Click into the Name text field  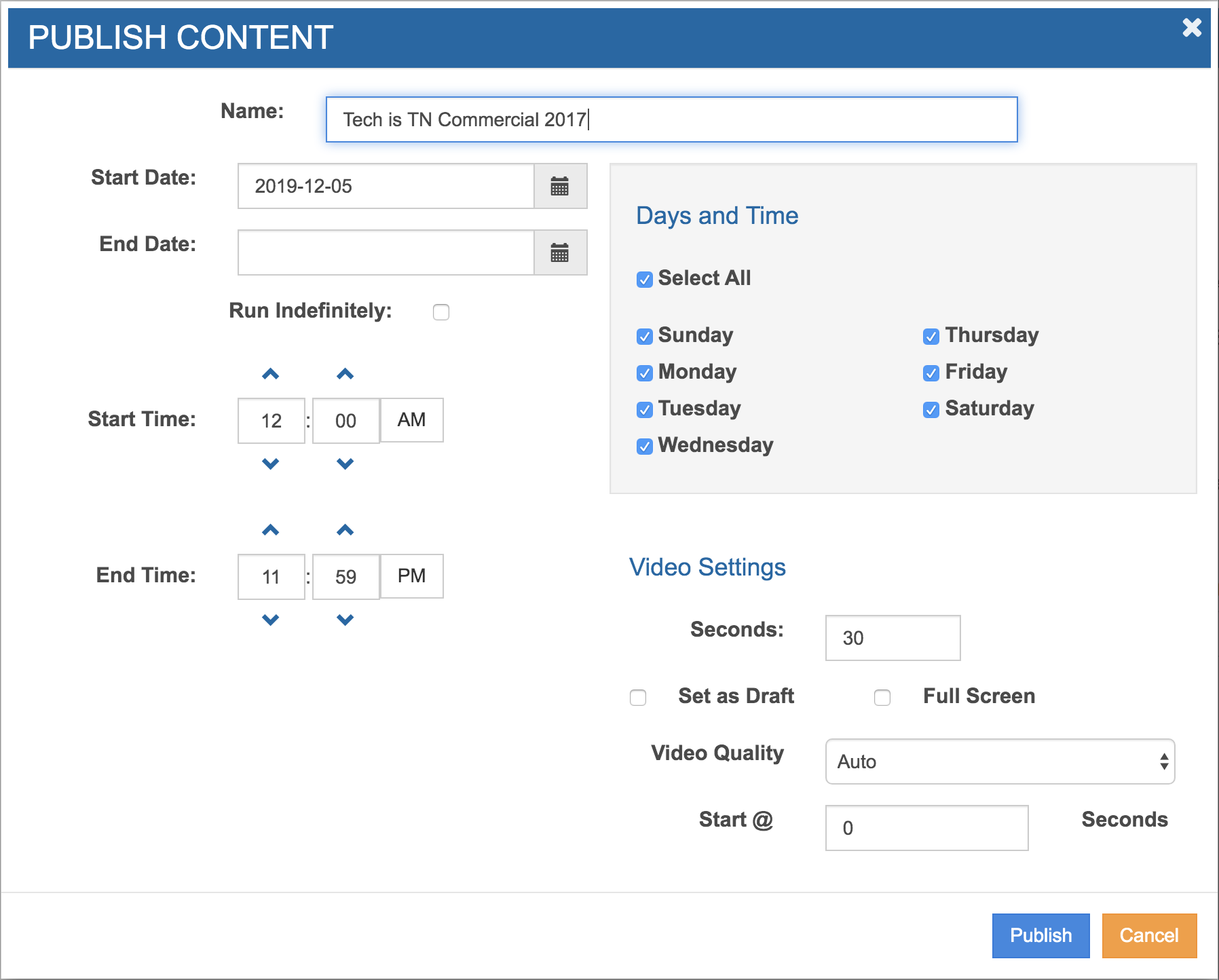click(671, 119)
